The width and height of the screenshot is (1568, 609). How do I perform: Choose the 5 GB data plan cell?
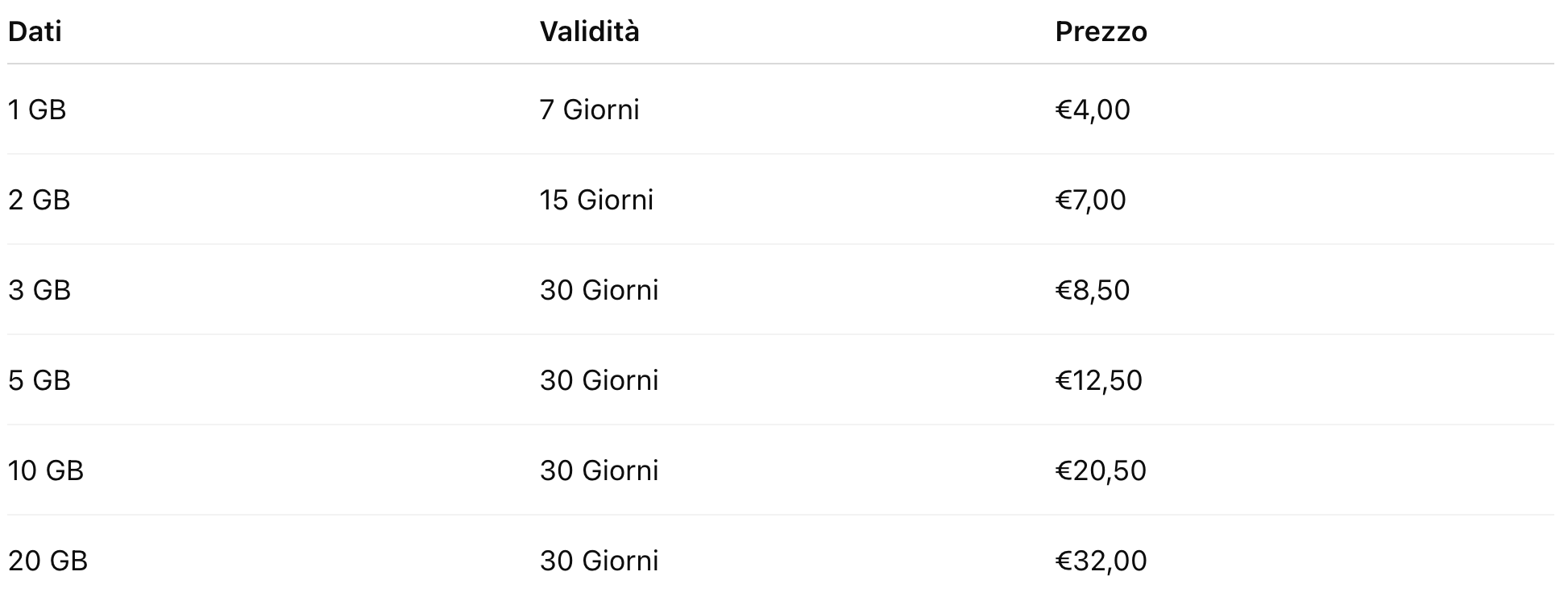pos(39,380)
